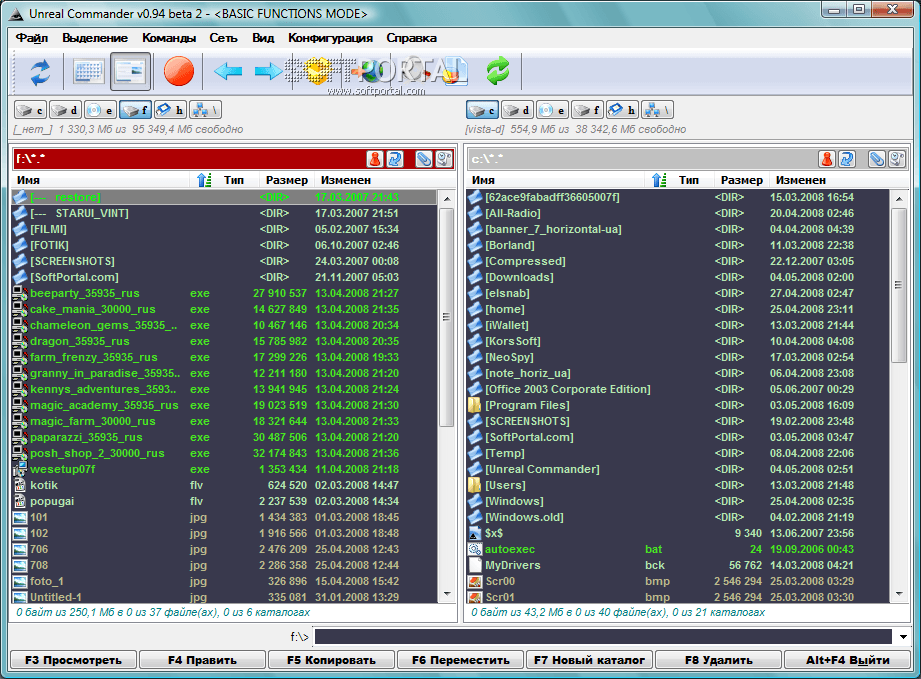Viewport: 921px width, 679px height.
Task: Click right panel scrollbar up arrow
Action: 899,199
